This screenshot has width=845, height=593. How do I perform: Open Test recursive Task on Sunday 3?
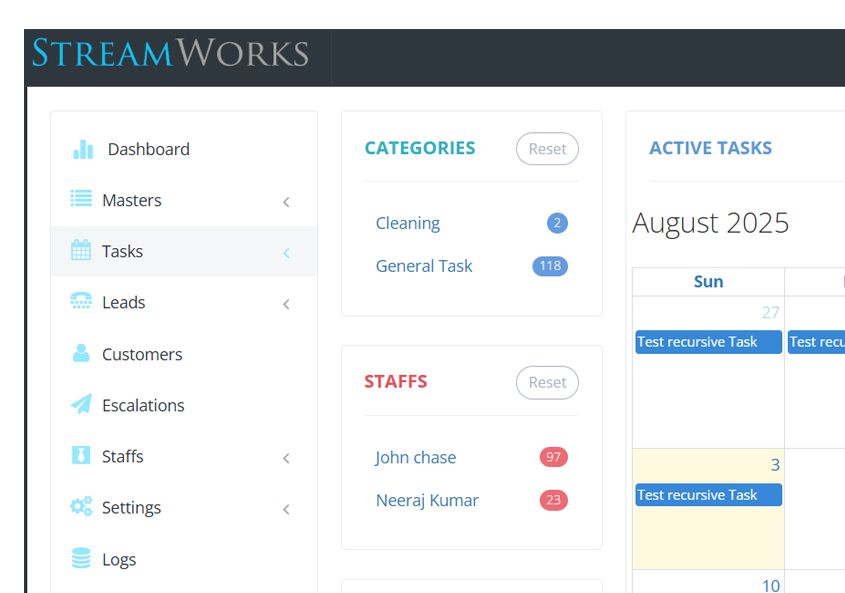coord(708,495)
